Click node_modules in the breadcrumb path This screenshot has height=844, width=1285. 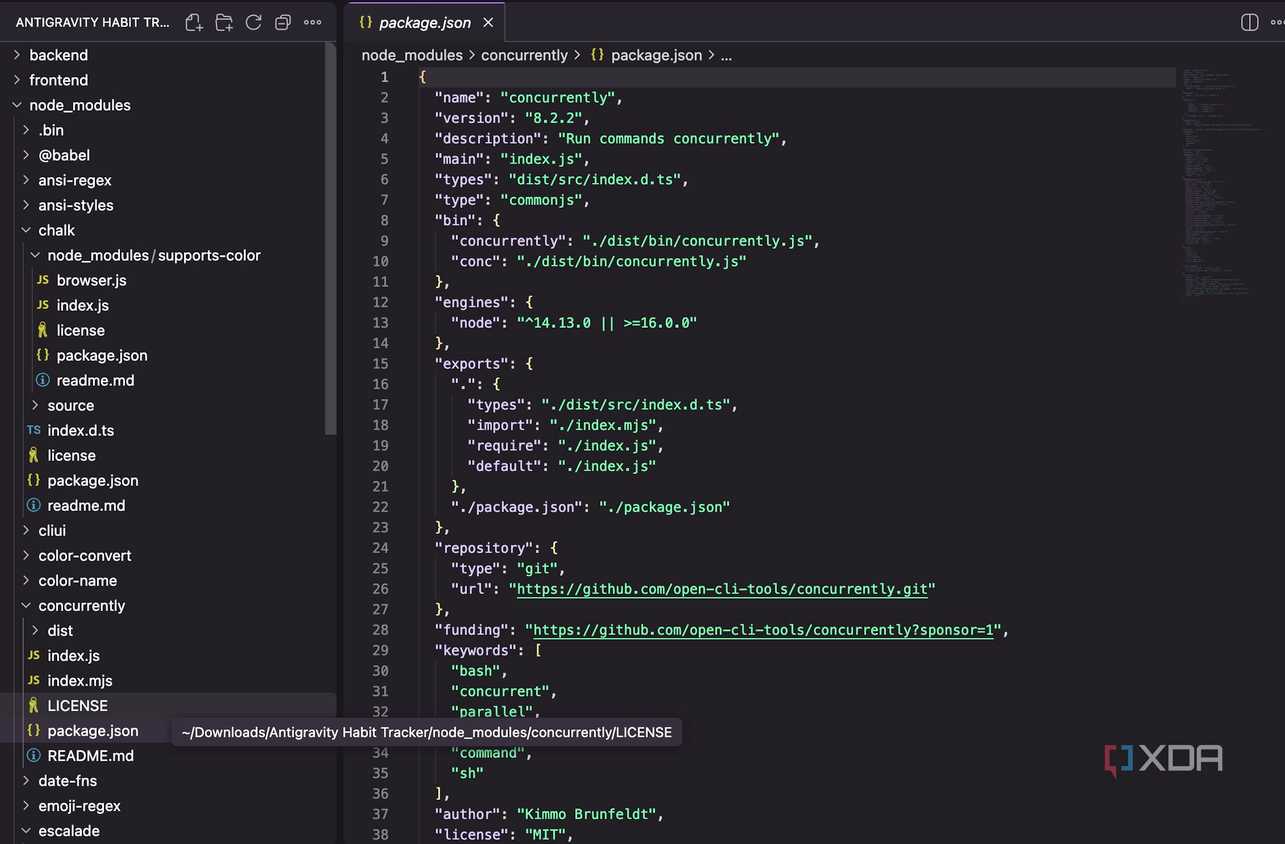click(x=412, y=55)
